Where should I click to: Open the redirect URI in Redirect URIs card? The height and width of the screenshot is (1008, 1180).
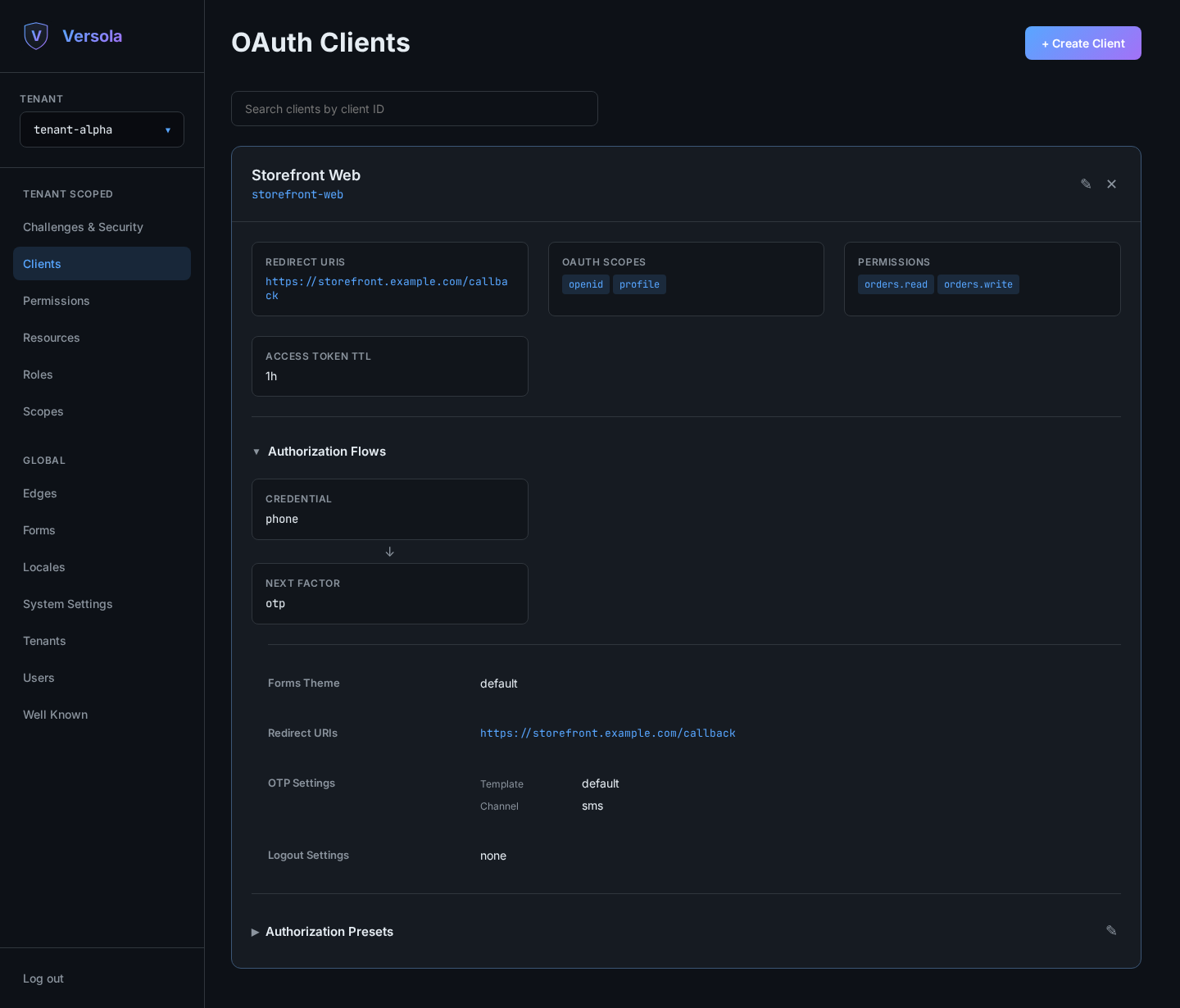[387, 288]
